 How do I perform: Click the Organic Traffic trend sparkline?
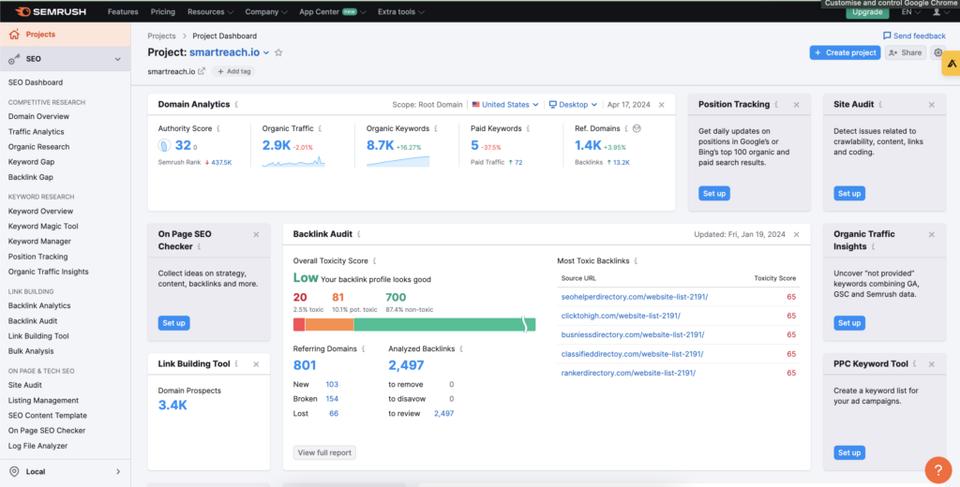[293, 162]
